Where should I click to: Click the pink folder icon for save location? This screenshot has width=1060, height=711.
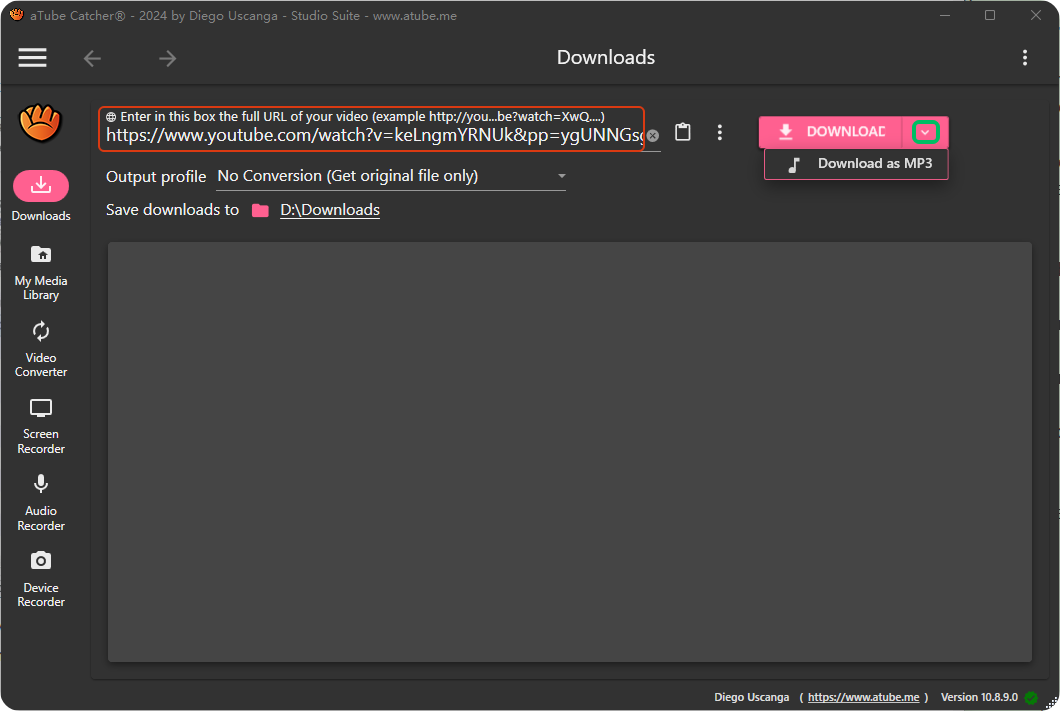click(260, 210)
